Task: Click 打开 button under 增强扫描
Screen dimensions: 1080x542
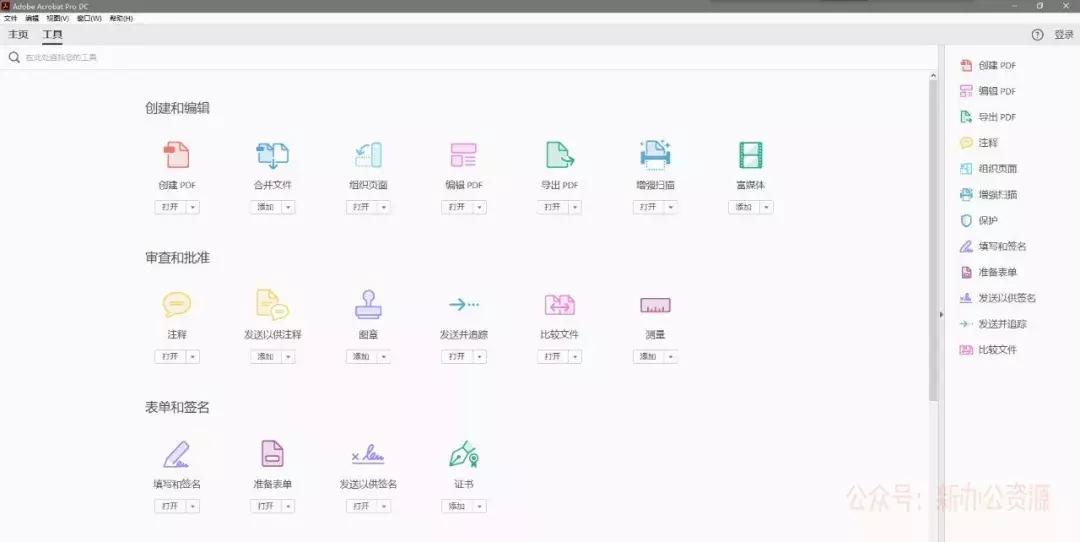Action: (x=648, y=207)
